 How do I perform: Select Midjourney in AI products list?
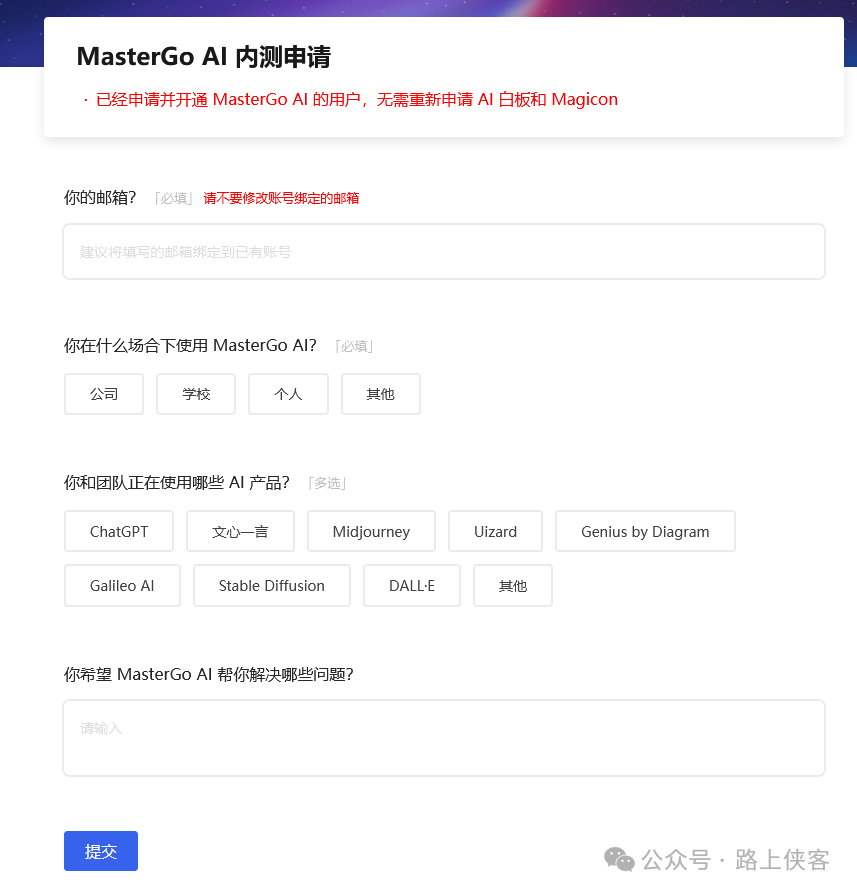pos(371,531)
